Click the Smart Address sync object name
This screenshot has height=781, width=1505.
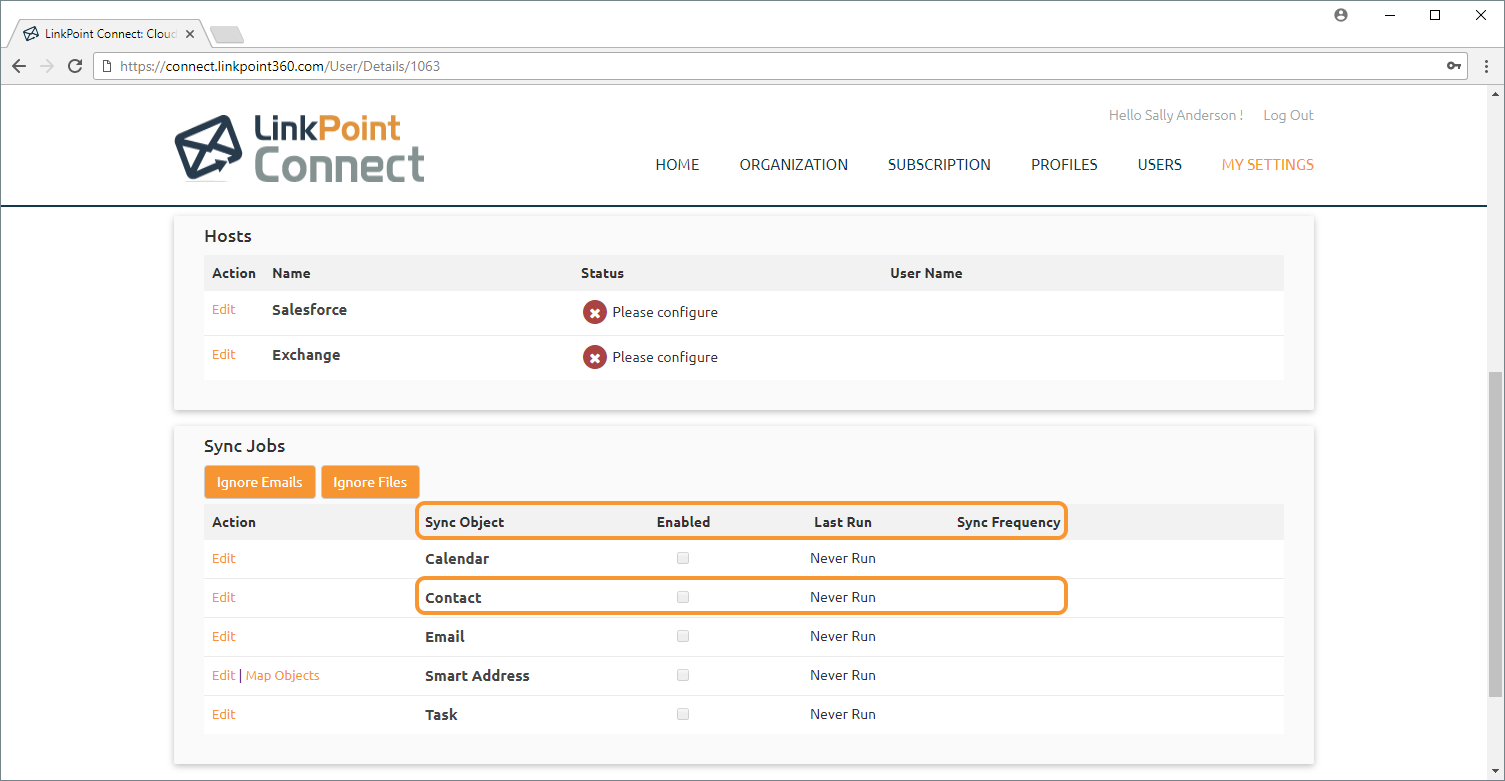point(477,675)
